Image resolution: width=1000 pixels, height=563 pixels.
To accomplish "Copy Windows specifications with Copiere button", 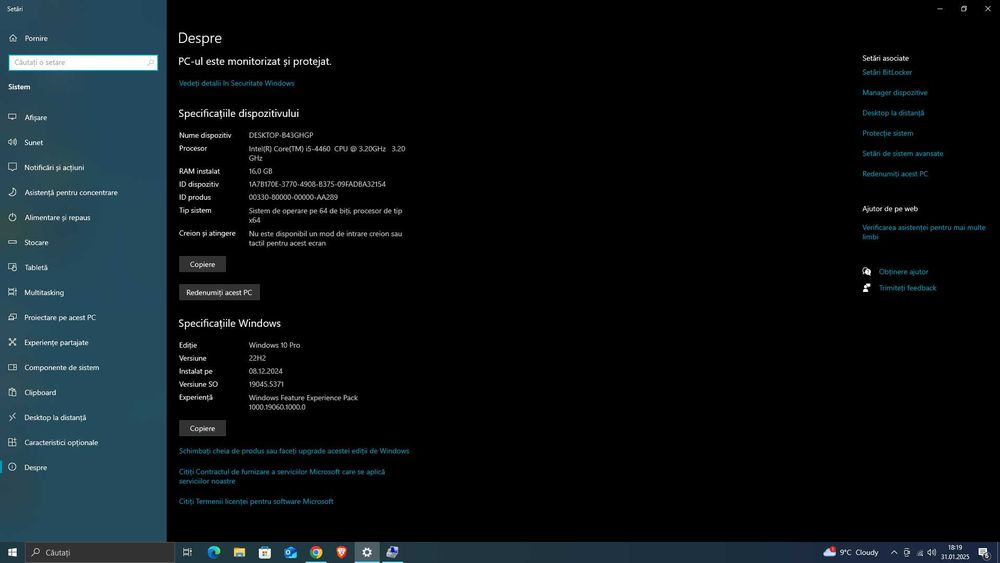I will point(202,428).
